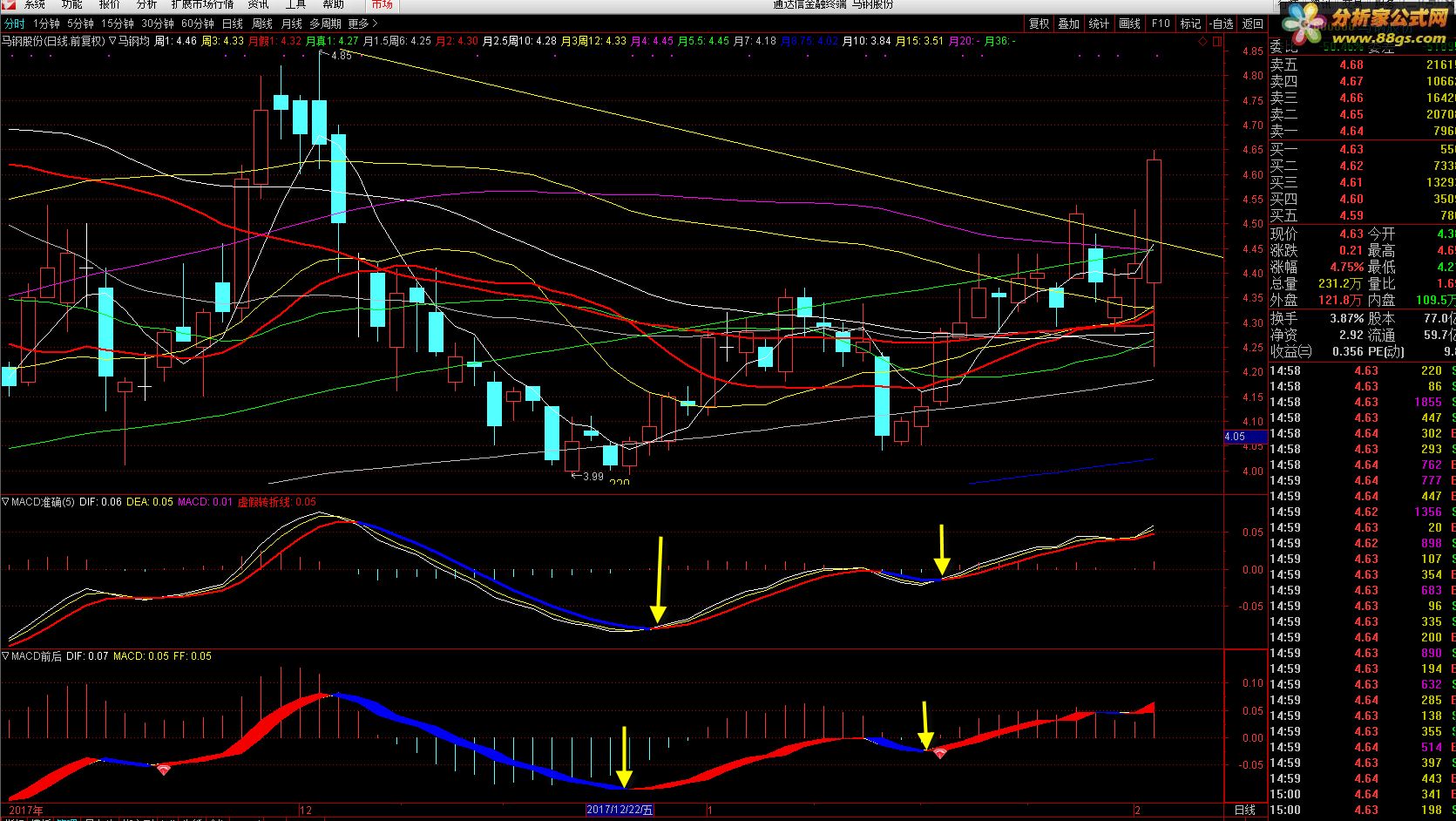Click the 涨幅 value 4.75%
Image resolution: width=1456 pixels, height=821 pixels.
[x=1346, y=267]
